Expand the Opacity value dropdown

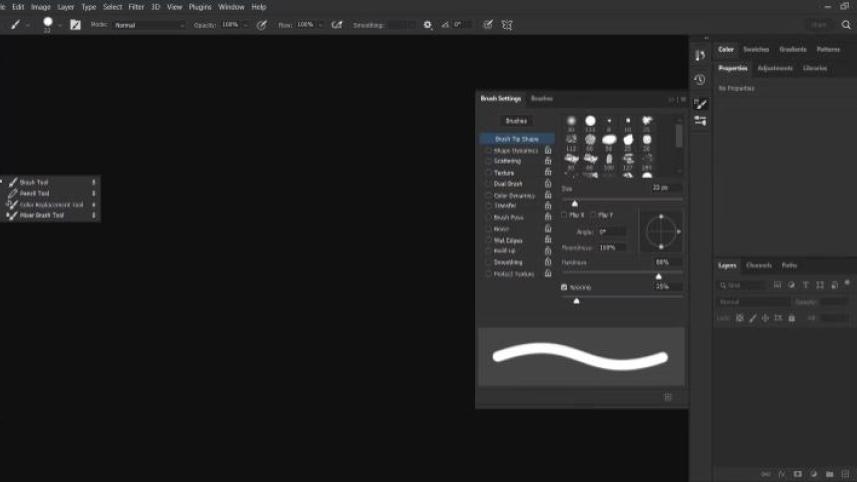click(x=246, y=24)
